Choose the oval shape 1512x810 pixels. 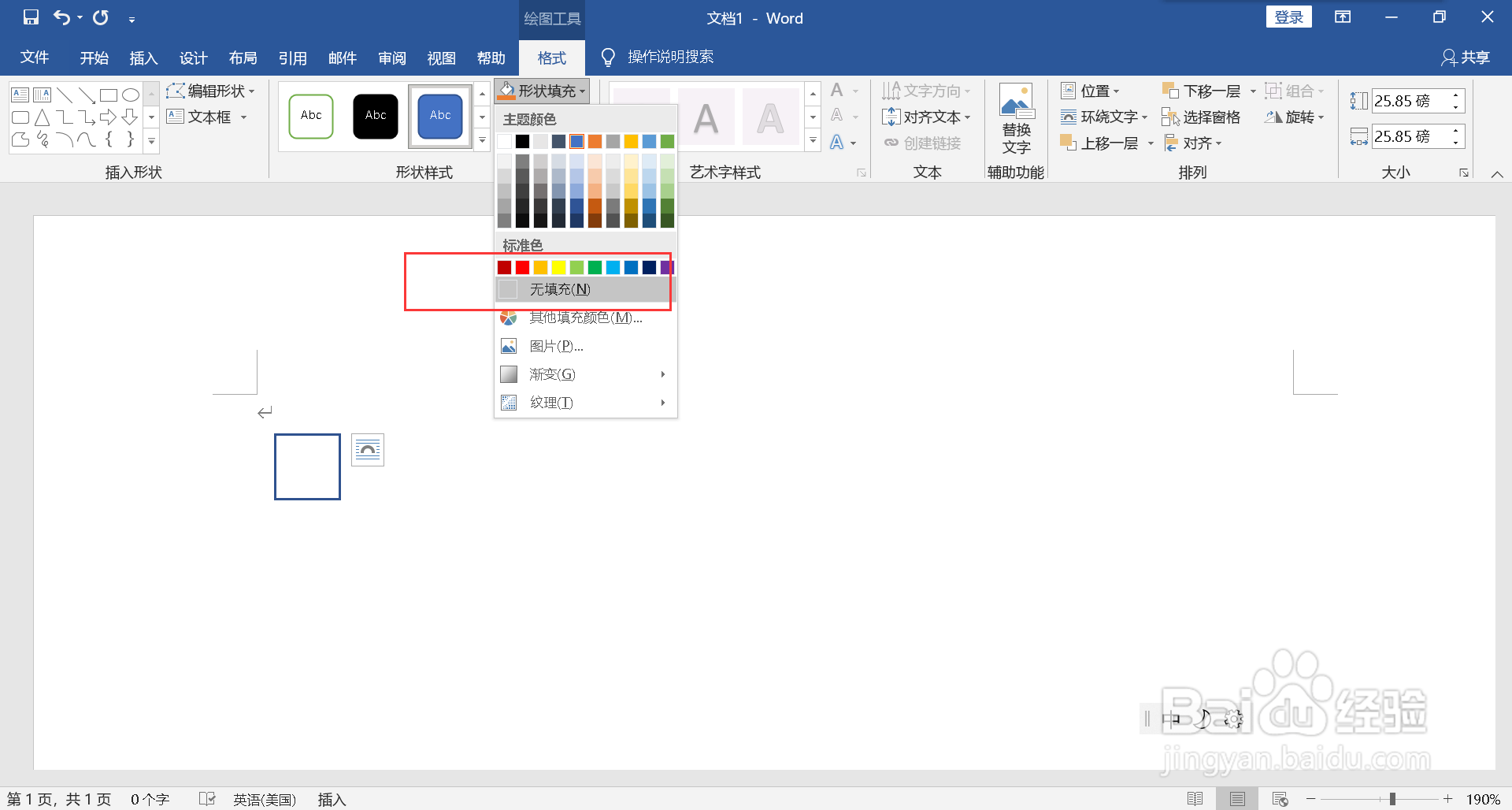click(131, 95)
